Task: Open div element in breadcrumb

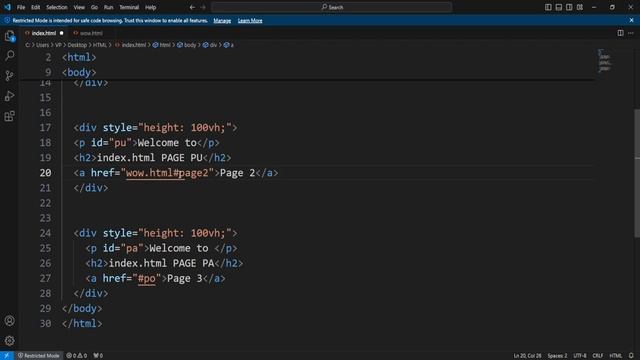Action: tap(210, 45)
